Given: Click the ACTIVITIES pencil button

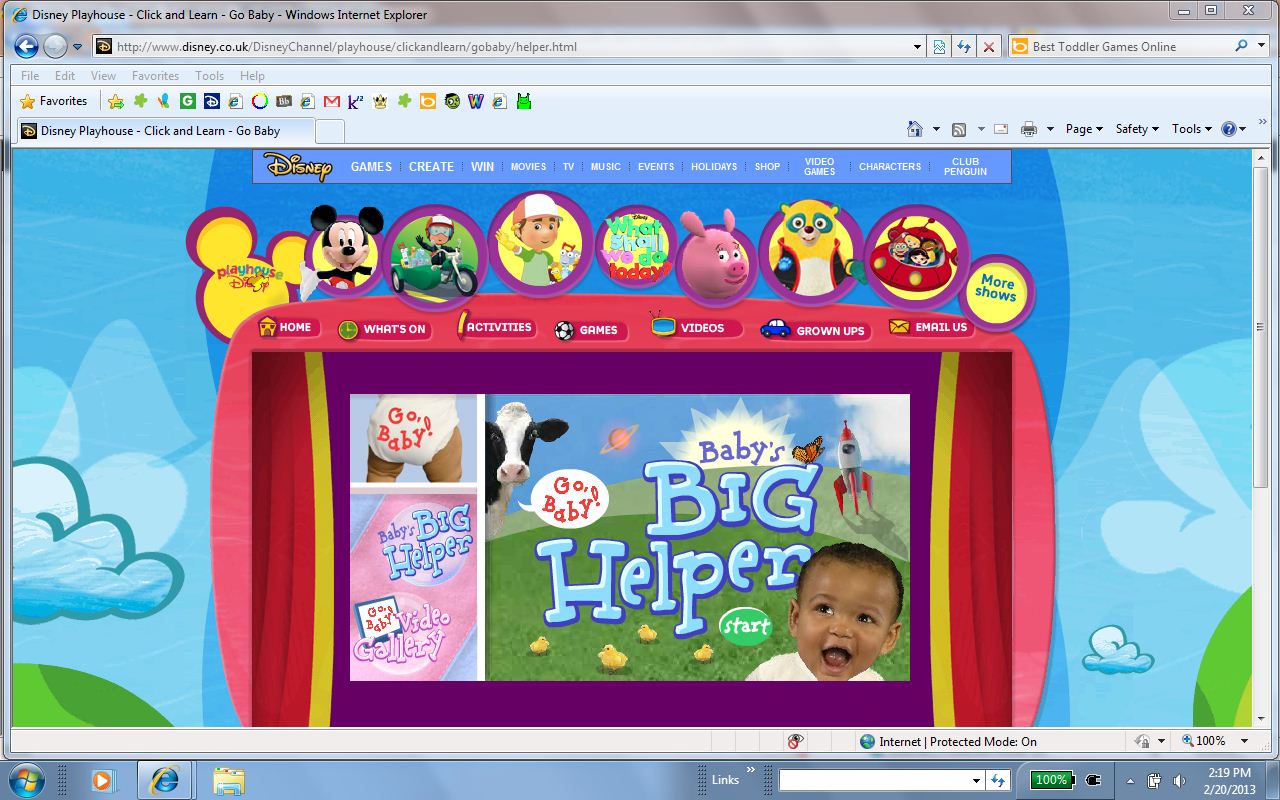Looking at the screenshot, I should tap(495, 327).
